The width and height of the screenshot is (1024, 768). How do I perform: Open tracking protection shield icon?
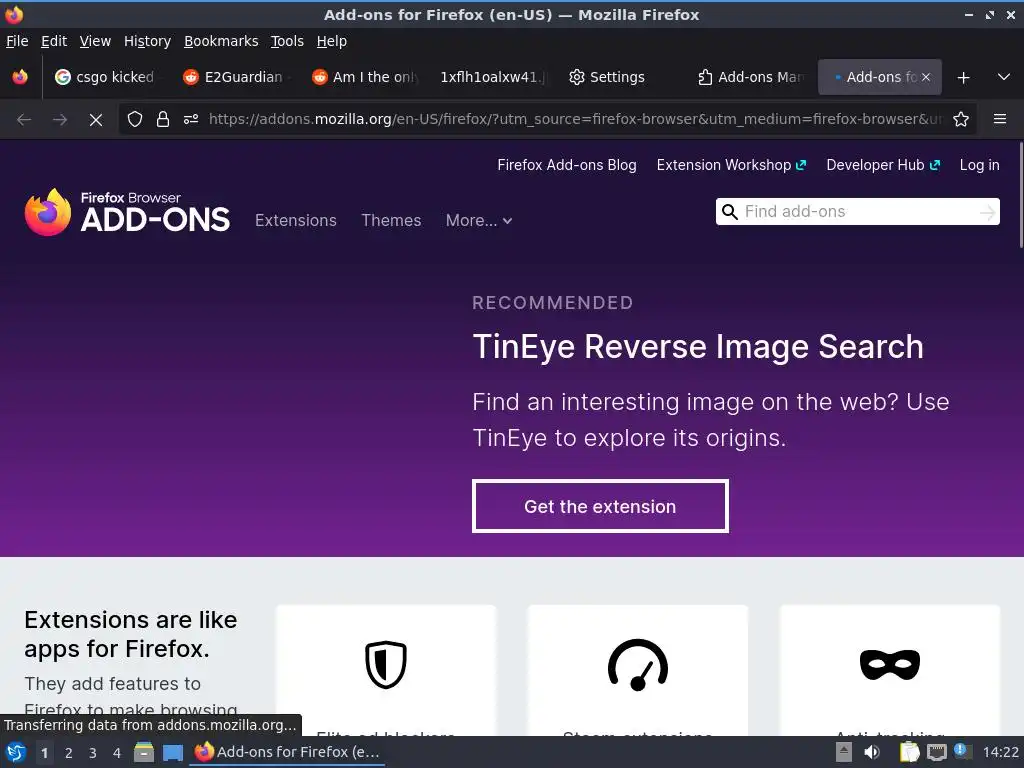[x=135, y=119]
